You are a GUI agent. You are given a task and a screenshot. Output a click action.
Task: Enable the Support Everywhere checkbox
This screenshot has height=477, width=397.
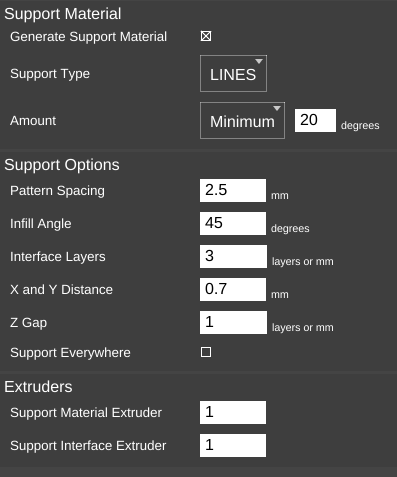[206, 352]
